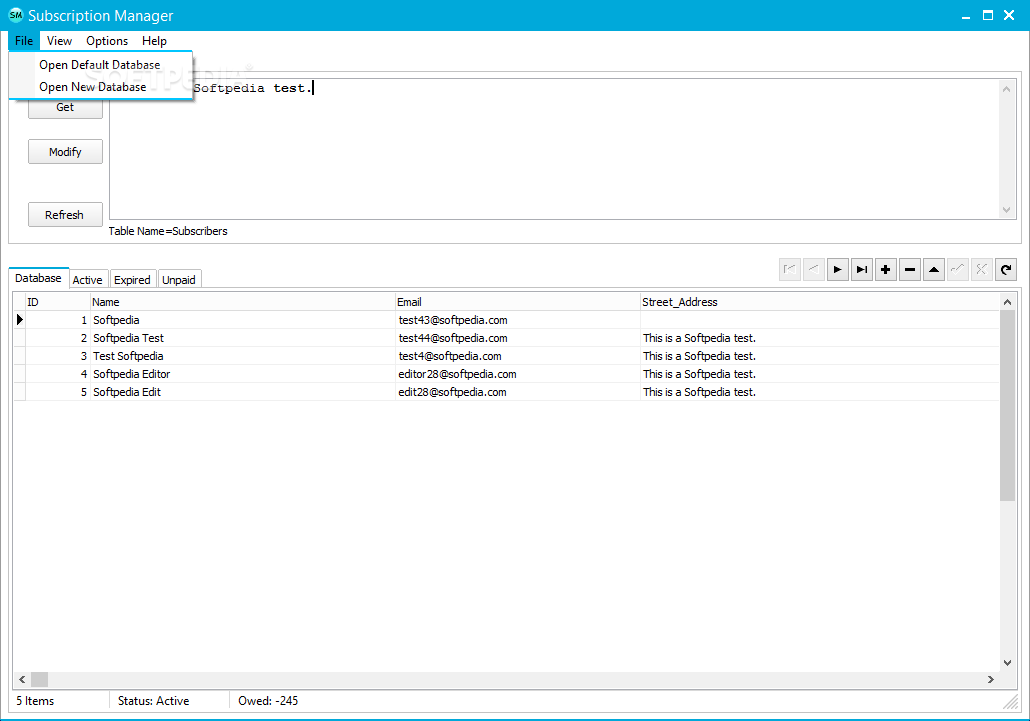
Task: Post edit with checkmark navigator button
Action: 958,269
